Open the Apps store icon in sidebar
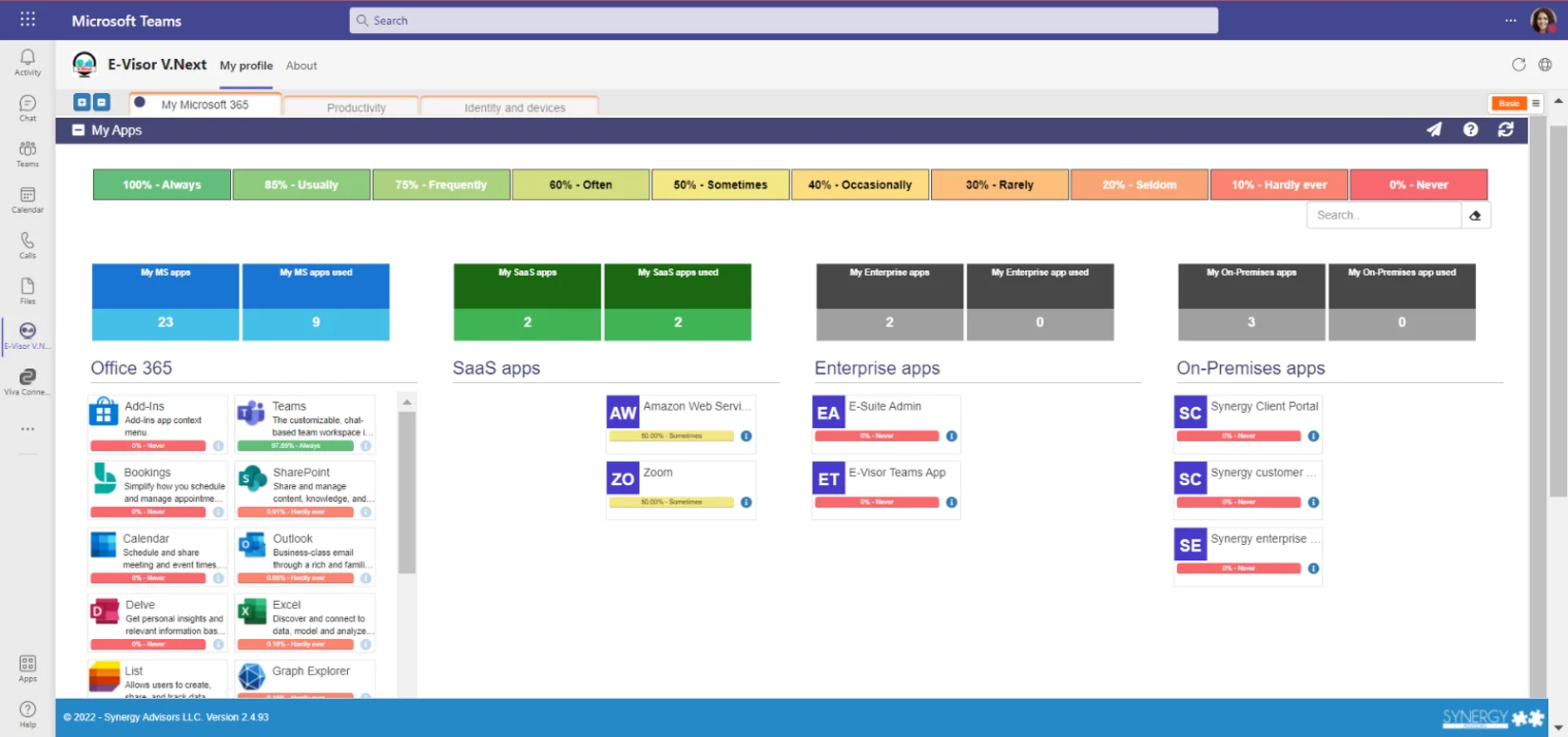Screen dimensions: 1568x737 (x=28, y=669)
